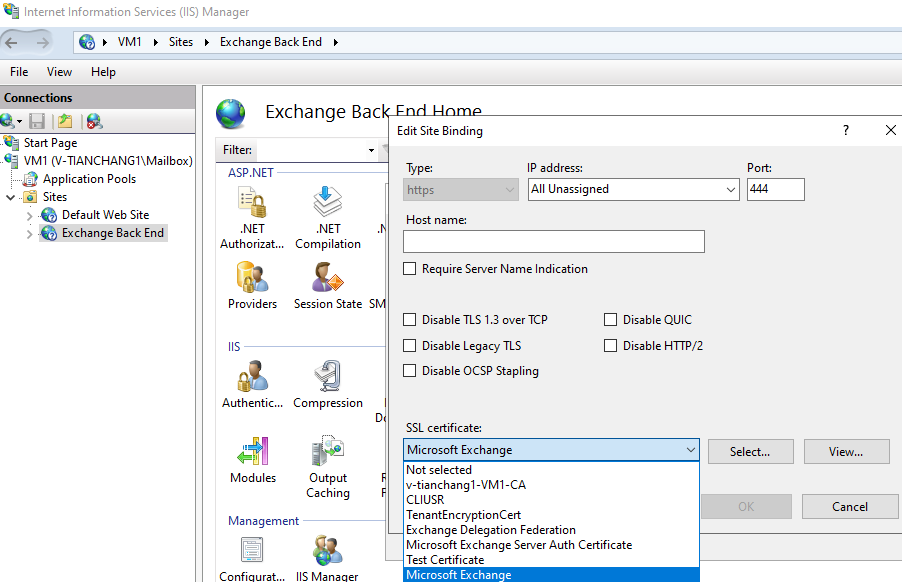This screenshot has height=582, width=902.
Task: Open the .NET Authorization feature icon
Action: pos(252,203)
